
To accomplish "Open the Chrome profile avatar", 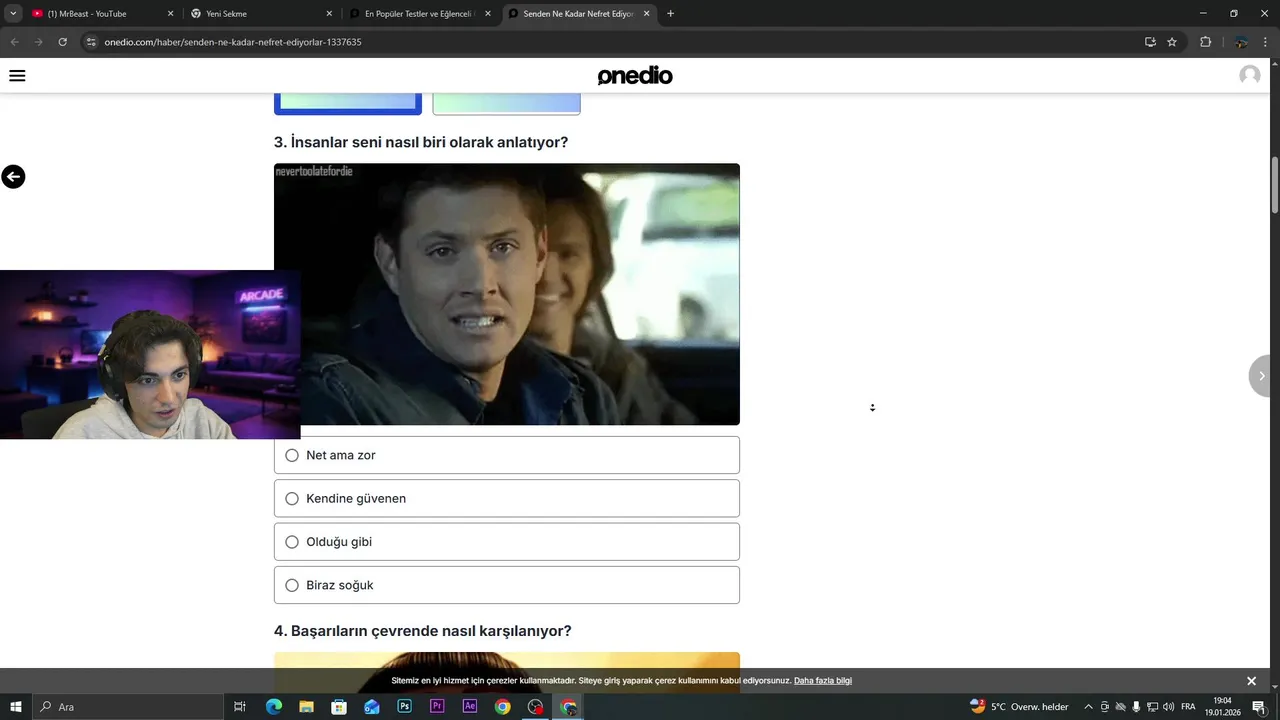I will tap(1241, 42).
